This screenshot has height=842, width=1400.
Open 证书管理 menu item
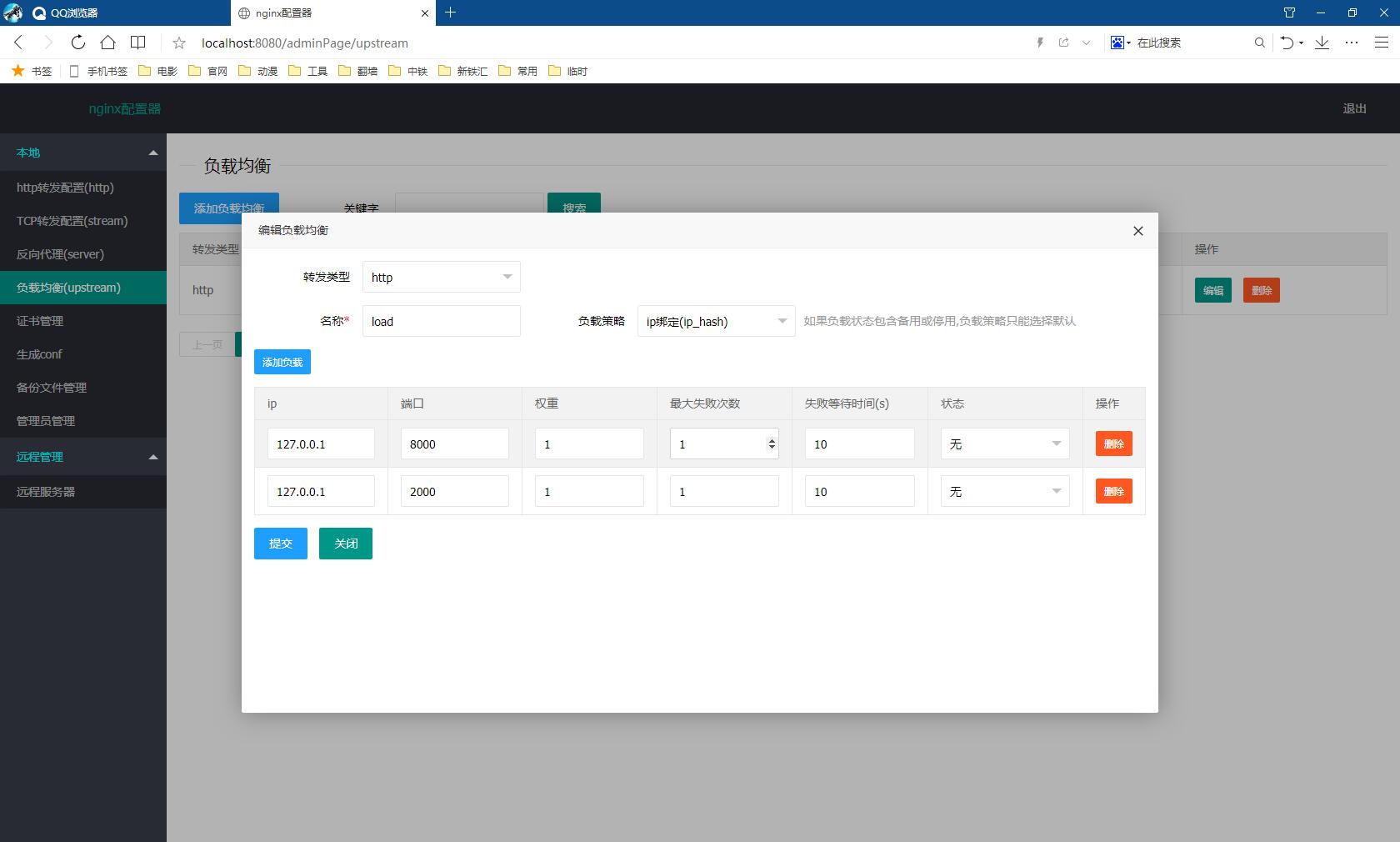point(83,321)
